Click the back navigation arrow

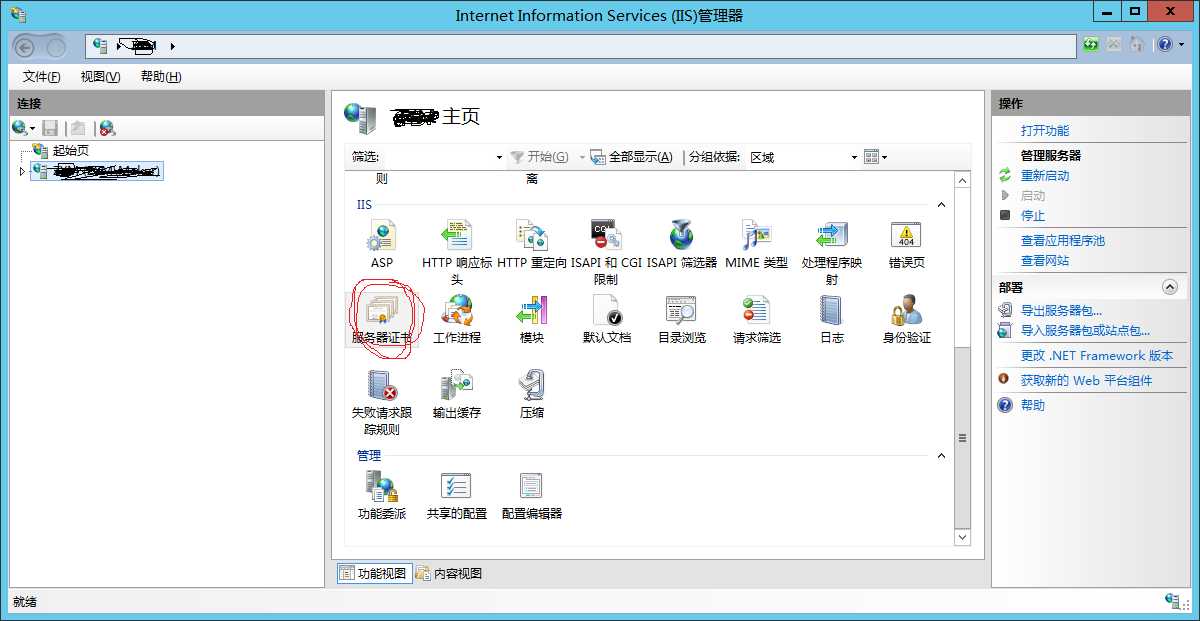click(25, 46)
